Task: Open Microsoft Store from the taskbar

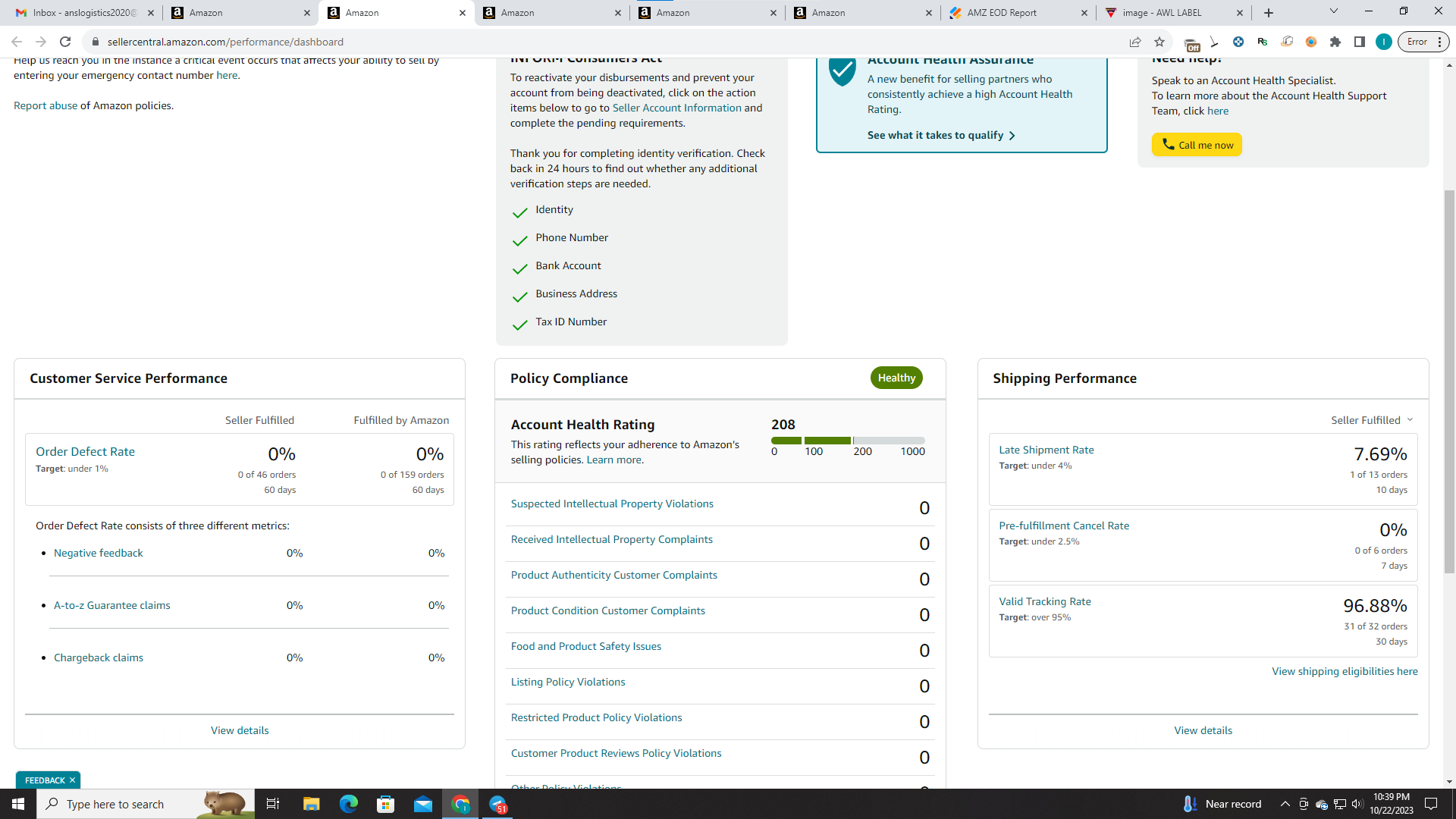Action: [x=386, y=804]
